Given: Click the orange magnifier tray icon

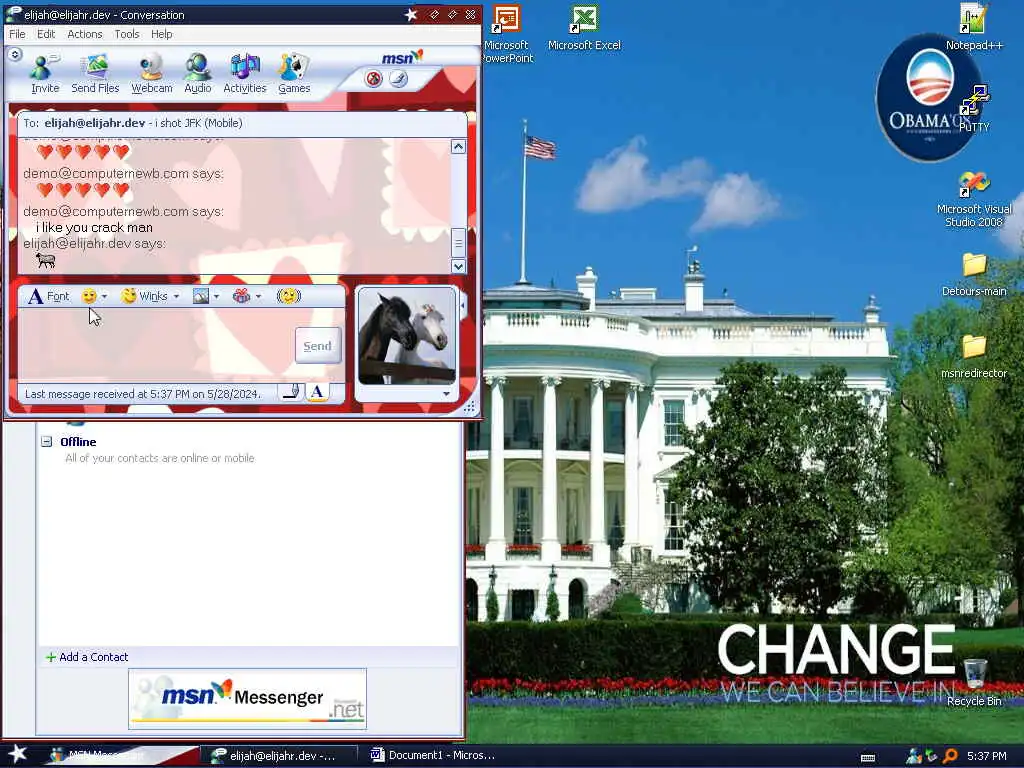Looking at the screenshot, I should (950, 756).
